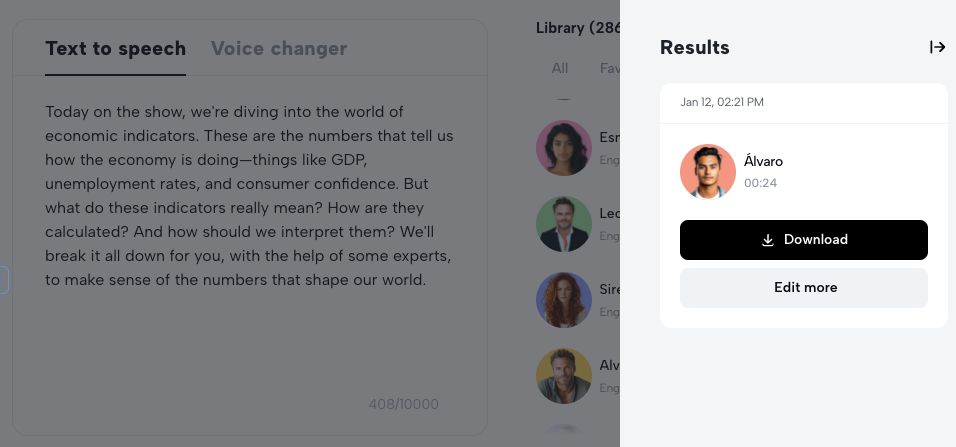Collapse the Results panel using arrow icon
Image resolution: width=956 pixels, height=447 pixels.
(937, 47)
